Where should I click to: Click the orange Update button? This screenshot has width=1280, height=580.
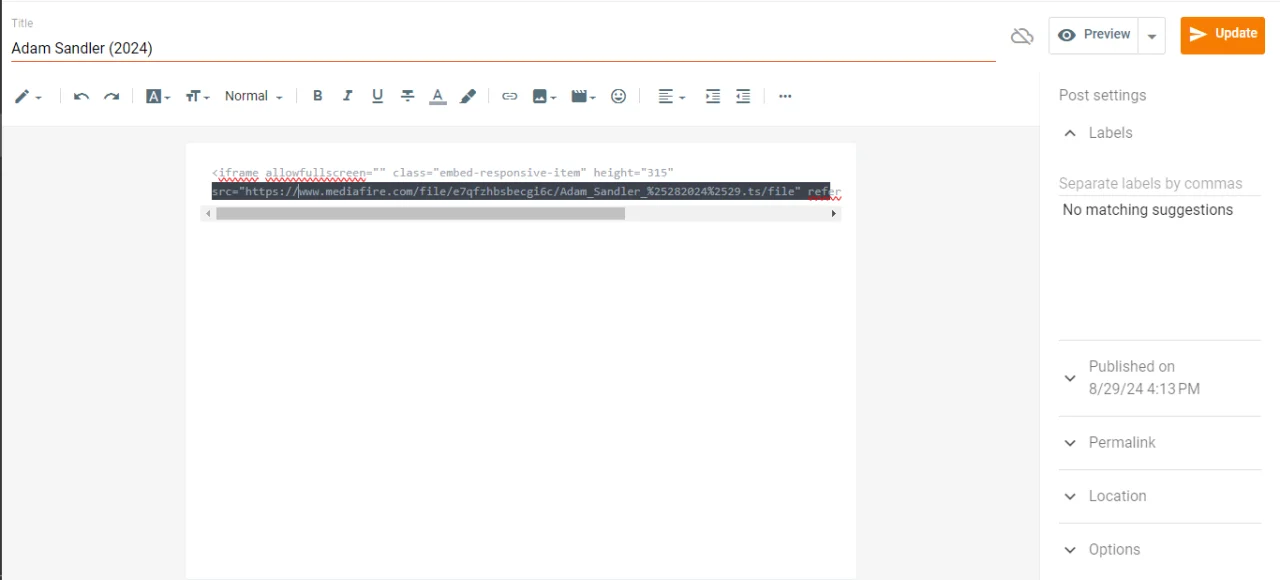1223,35
